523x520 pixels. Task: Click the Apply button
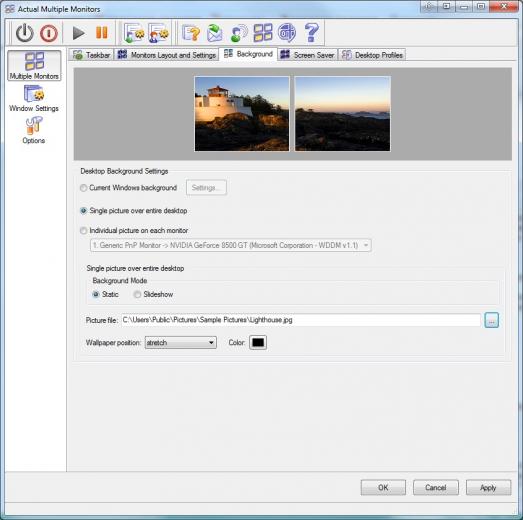(x=488, y=488)
